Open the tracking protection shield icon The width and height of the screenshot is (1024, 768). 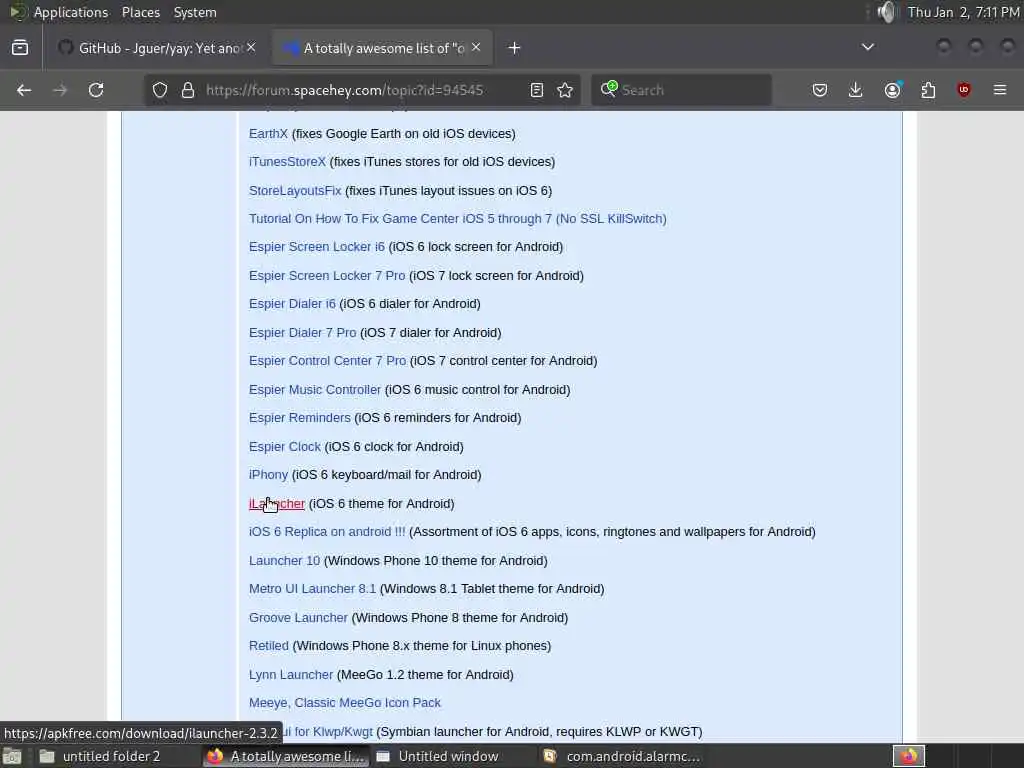tap(160, 90)
